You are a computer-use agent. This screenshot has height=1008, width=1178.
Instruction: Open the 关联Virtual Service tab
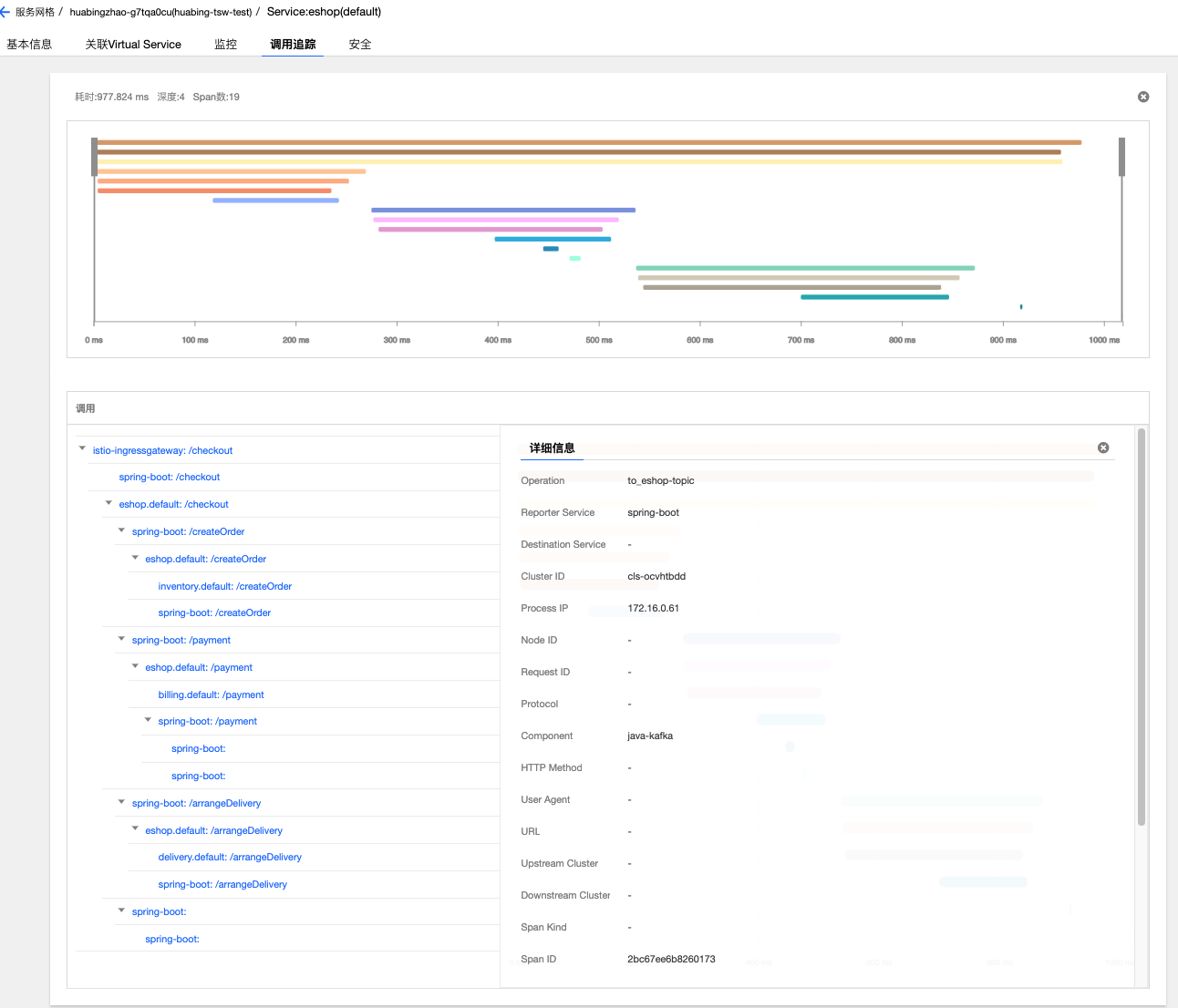pos(133,44)
